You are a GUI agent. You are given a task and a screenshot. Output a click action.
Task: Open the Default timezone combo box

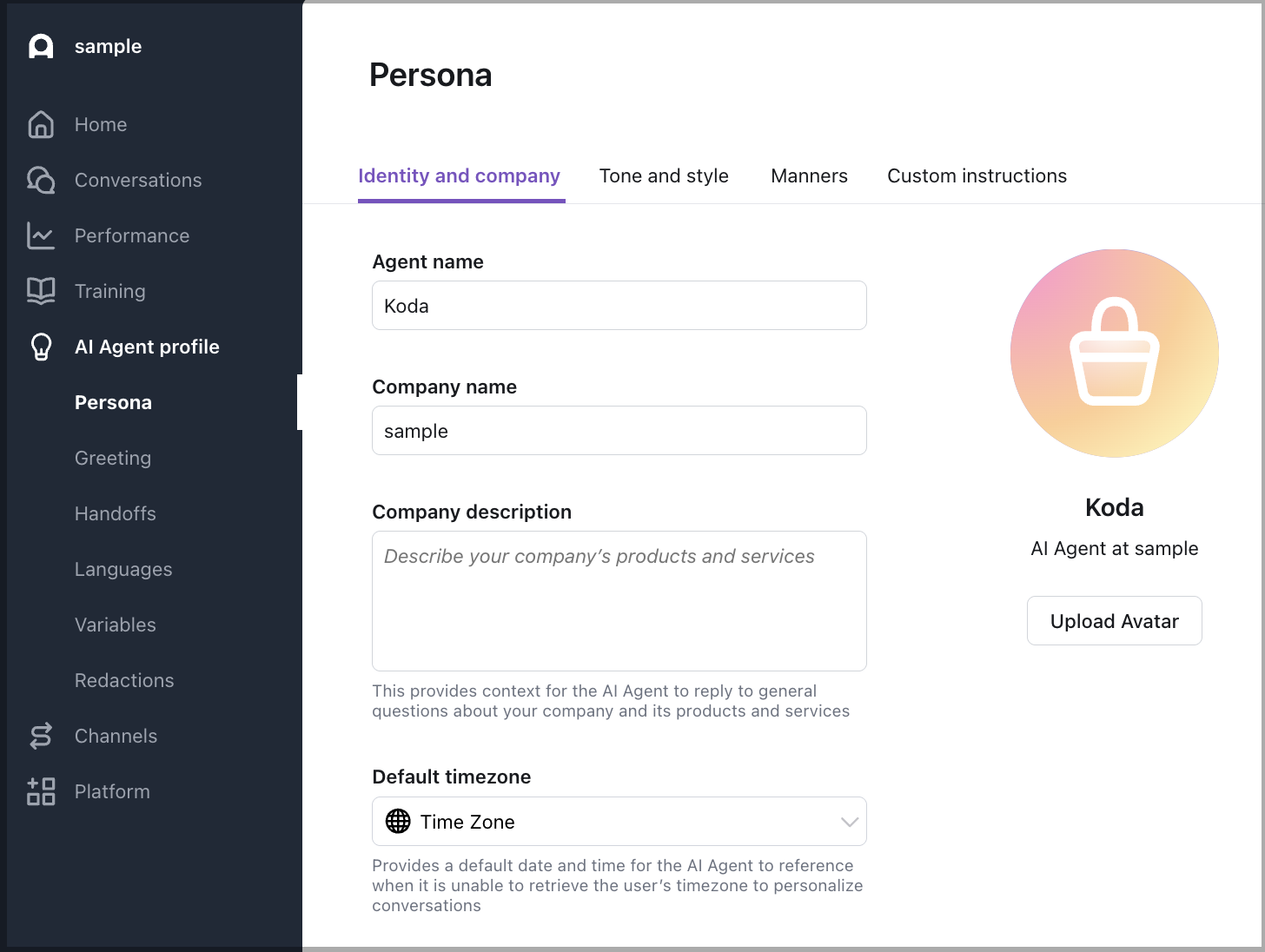coord(619,822)
